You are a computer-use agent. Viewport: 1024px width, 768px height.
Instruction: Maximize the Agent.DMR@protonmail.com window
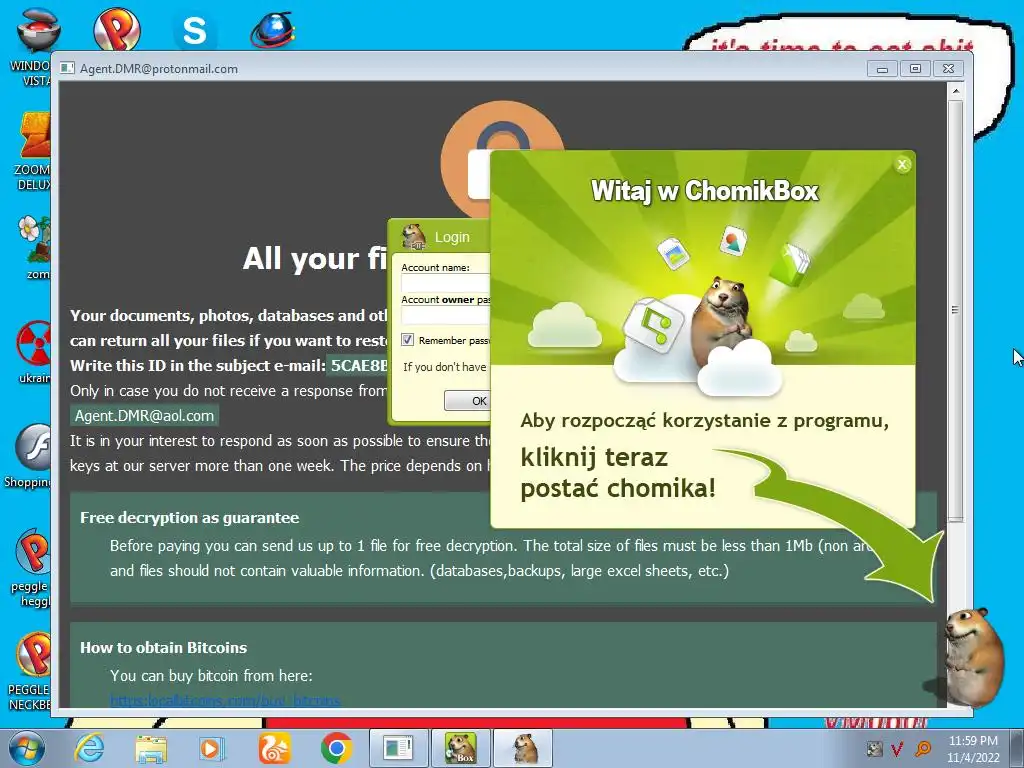915,69
